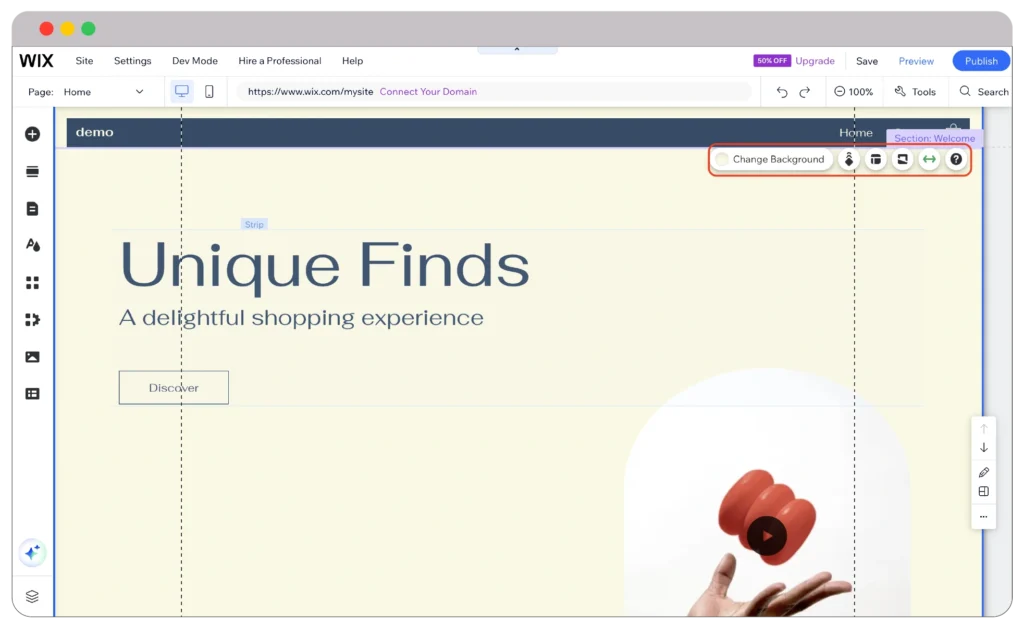
Task: Open the Add Section panel
Action: click(32, 171)
